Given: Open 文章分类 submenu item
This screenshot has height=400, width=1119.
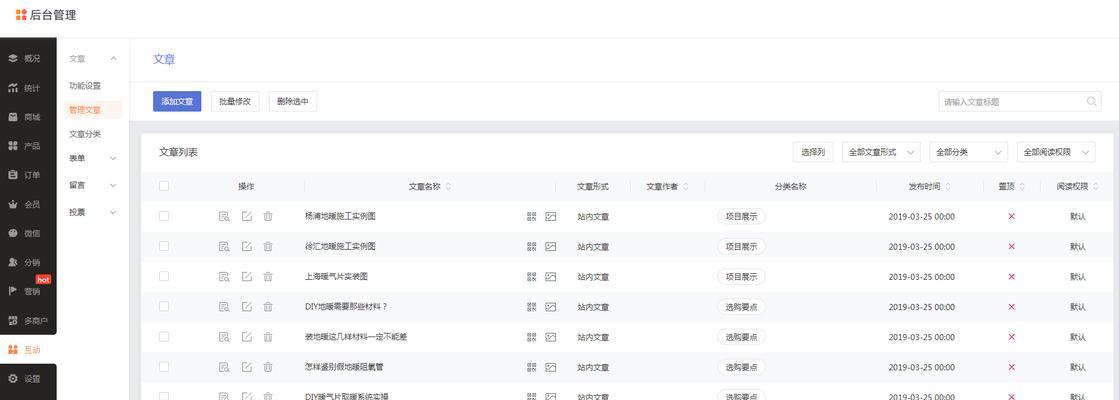Looking at the screenshot, I should (85, 134).
